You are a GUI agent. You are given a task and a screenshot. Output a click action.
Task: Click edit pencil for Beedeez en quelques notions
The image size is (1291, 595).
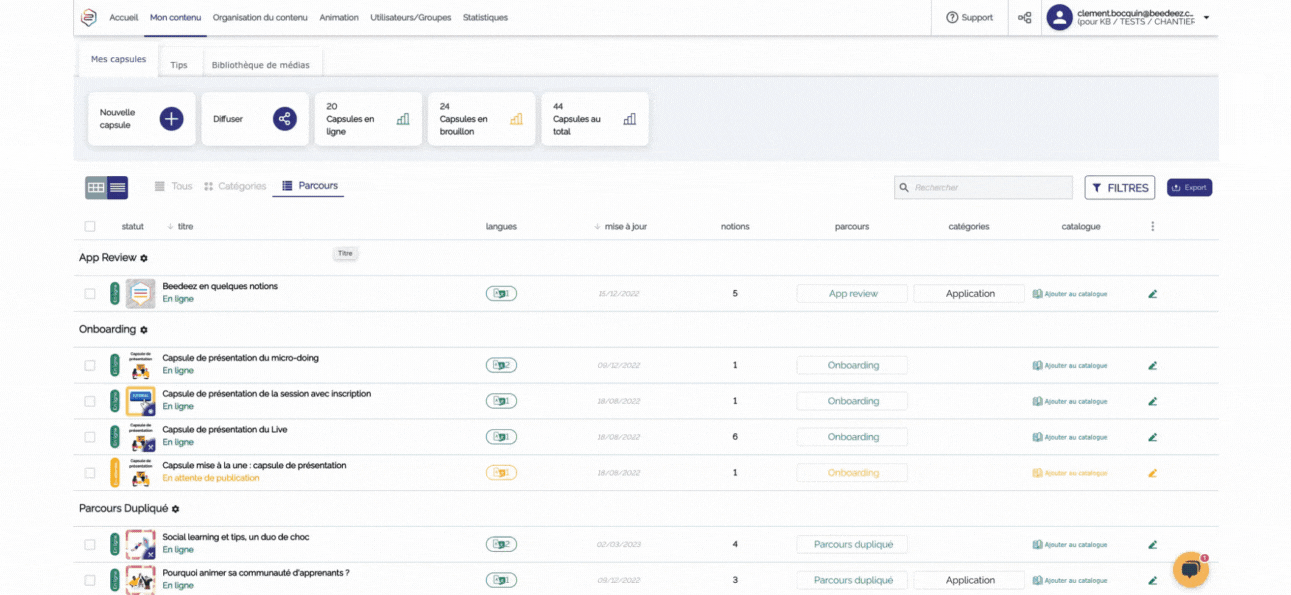(1152, 294)
